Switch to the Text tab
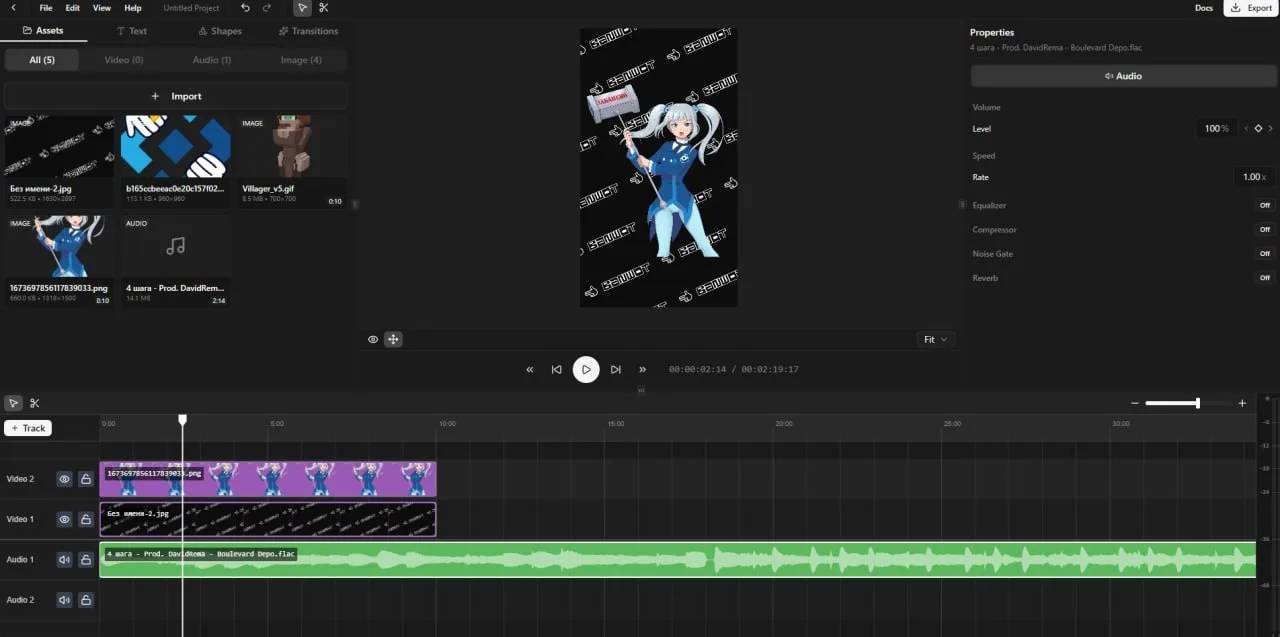This screenshot has width=1280, height=637. (132, 31)
